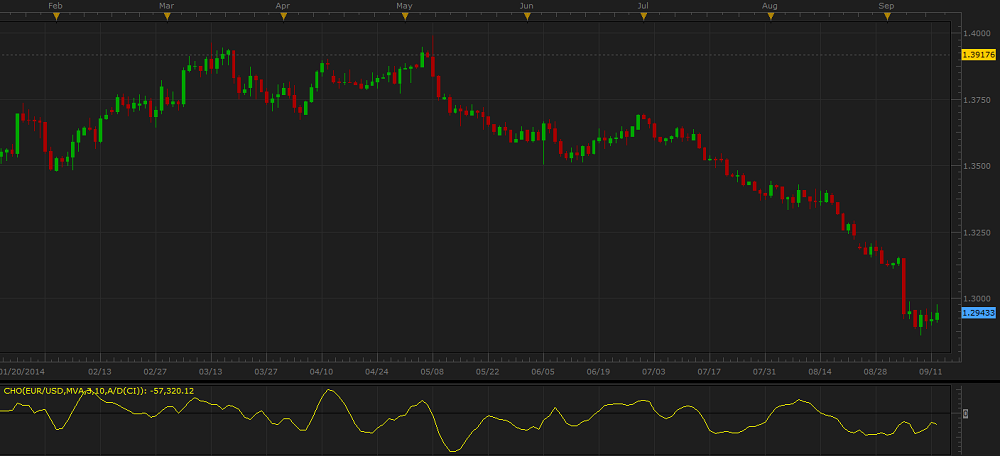Click the May month marker triangle
1000x456 pixels.
click(x=404, y=17)
